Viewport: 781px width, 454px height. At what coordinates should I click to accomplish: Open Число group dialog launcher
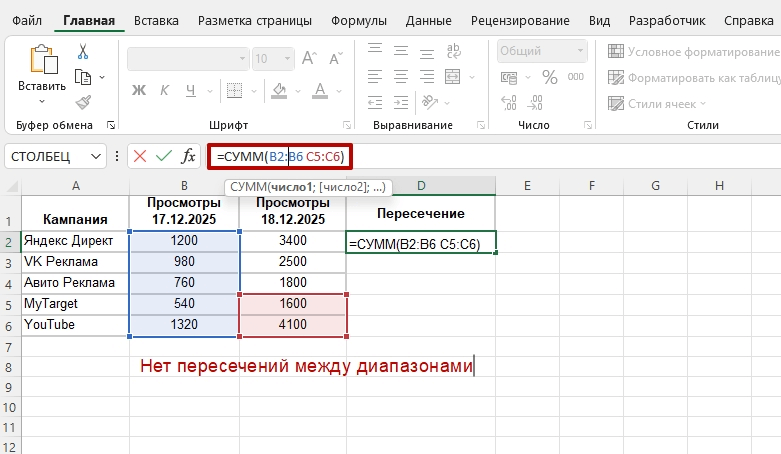pos(588,125)
